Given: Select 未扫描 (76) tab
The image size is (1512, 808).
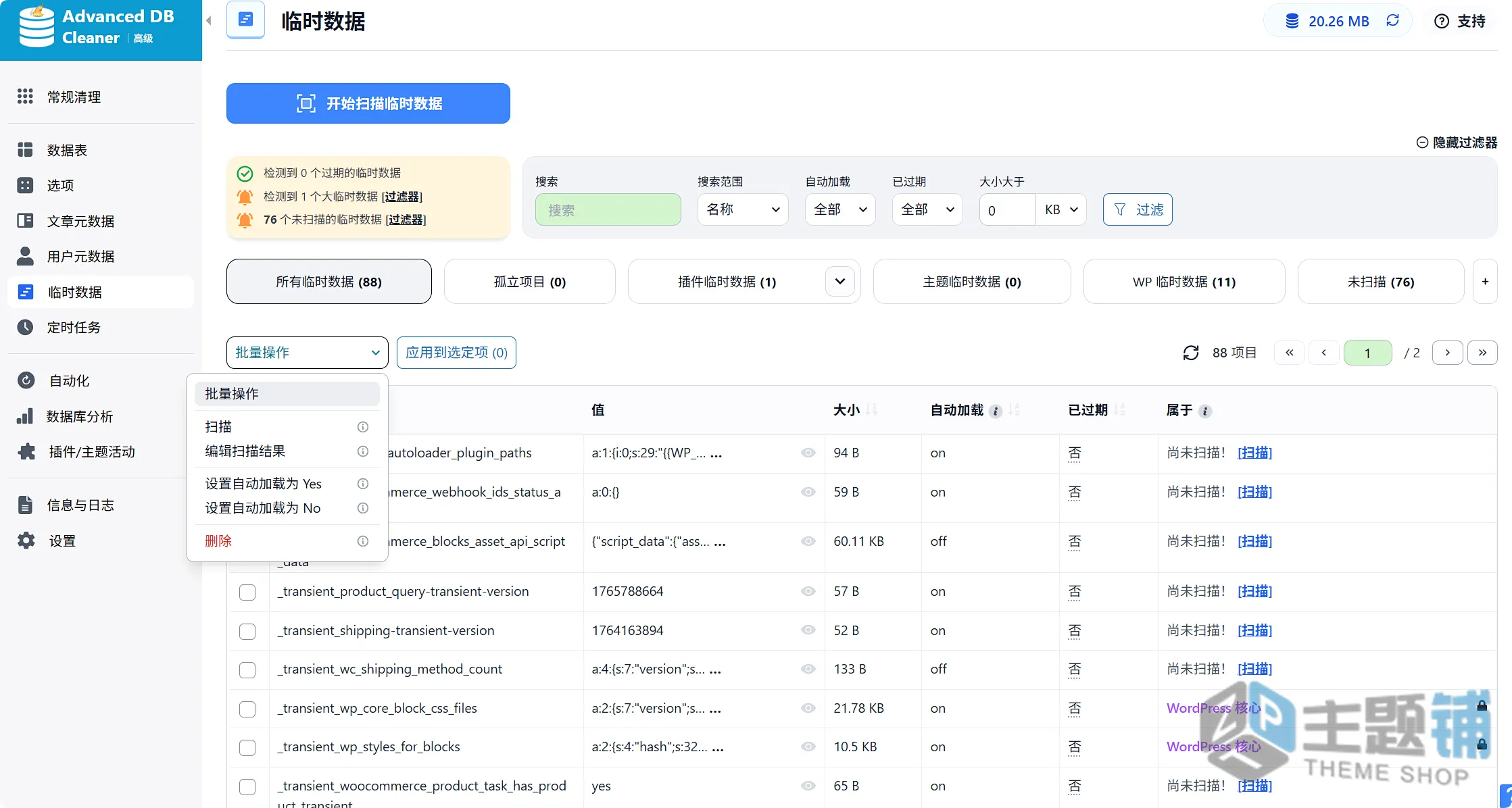Looking at the screenshot, I should (x=1381, y=282).
